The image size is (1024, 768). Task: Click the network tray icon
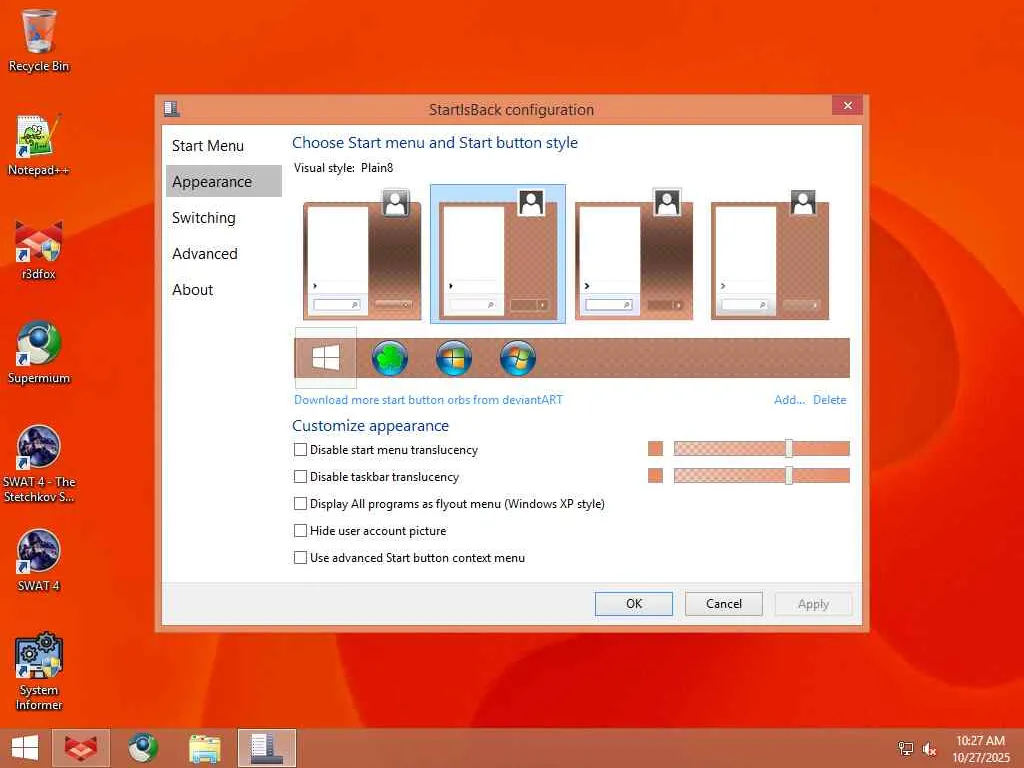tap(905, 748)
